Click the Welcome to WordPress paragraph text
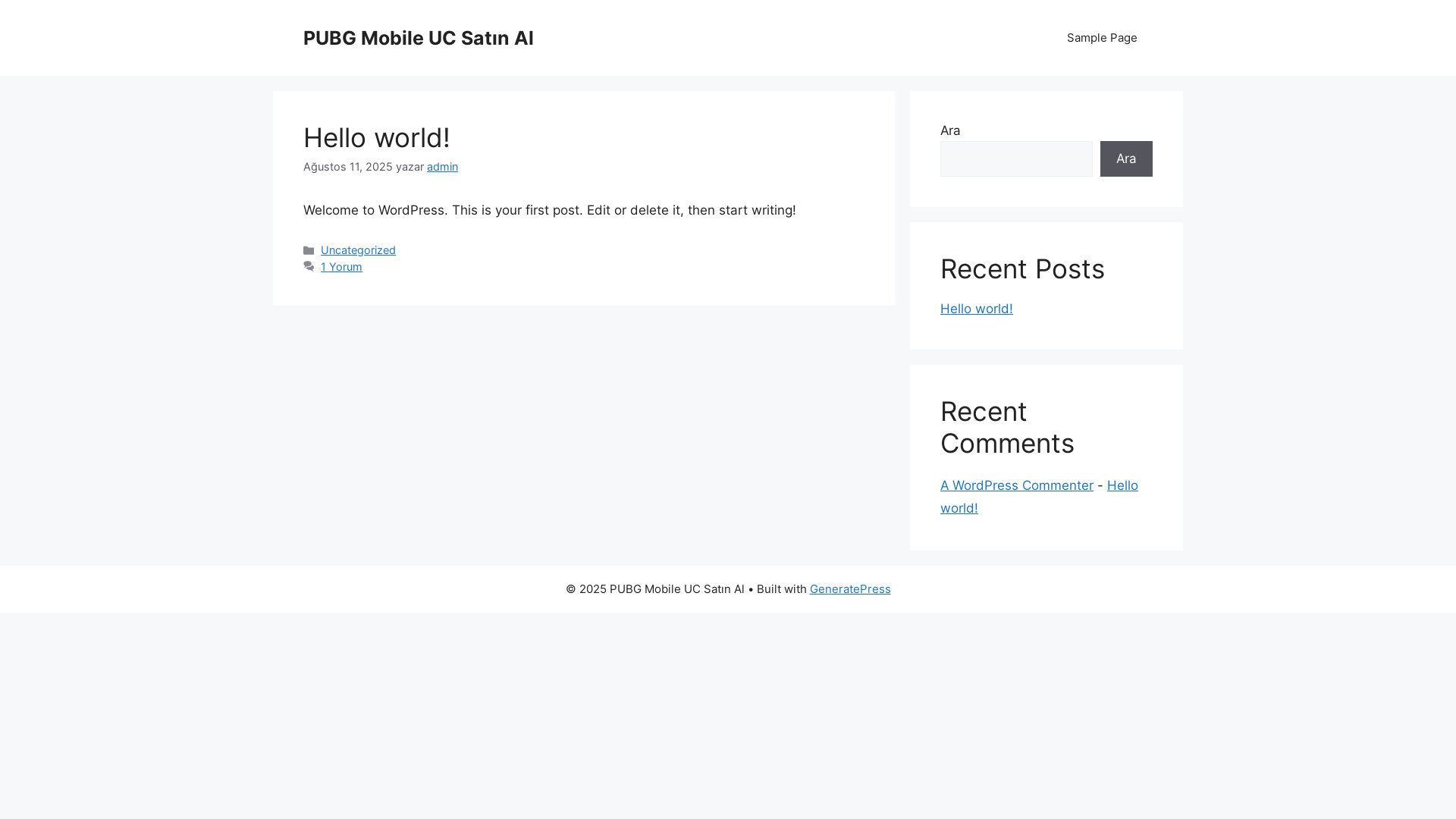This screenshot has width=1456, height=819. 550,210
